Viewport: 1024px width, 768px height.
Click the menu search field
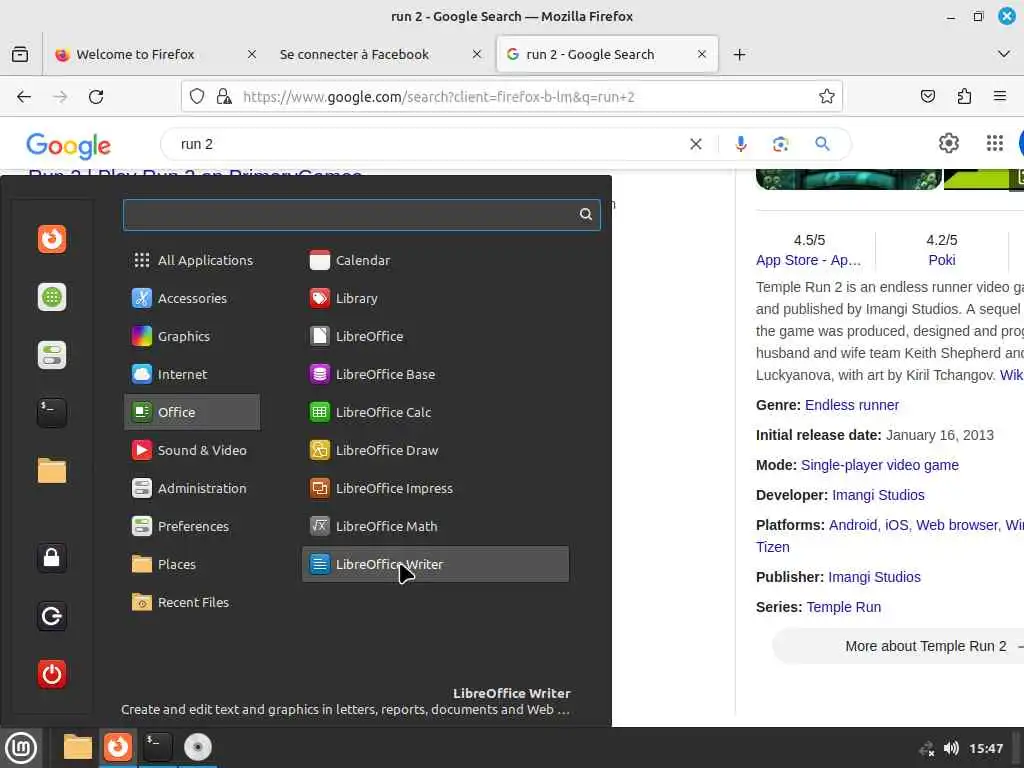(x=362, y=214)
